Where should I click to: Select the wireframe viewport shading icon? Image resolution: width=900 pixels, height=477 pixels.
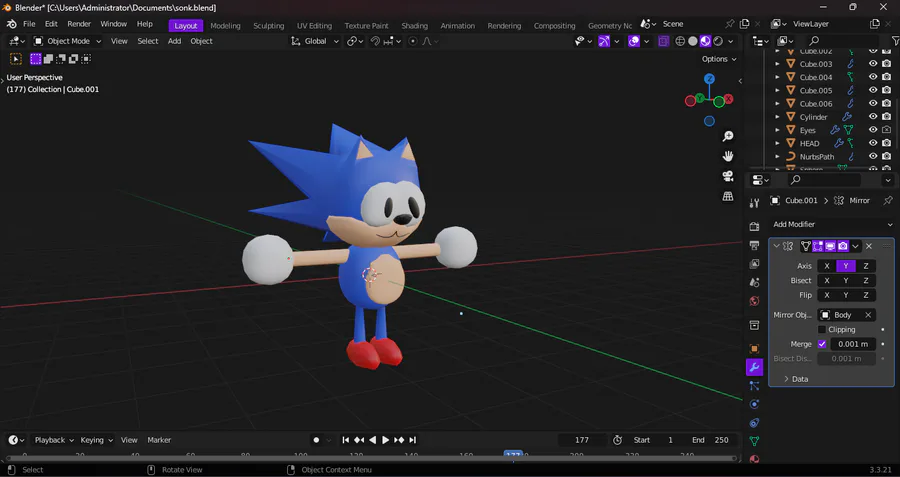(x=680, y=41)
